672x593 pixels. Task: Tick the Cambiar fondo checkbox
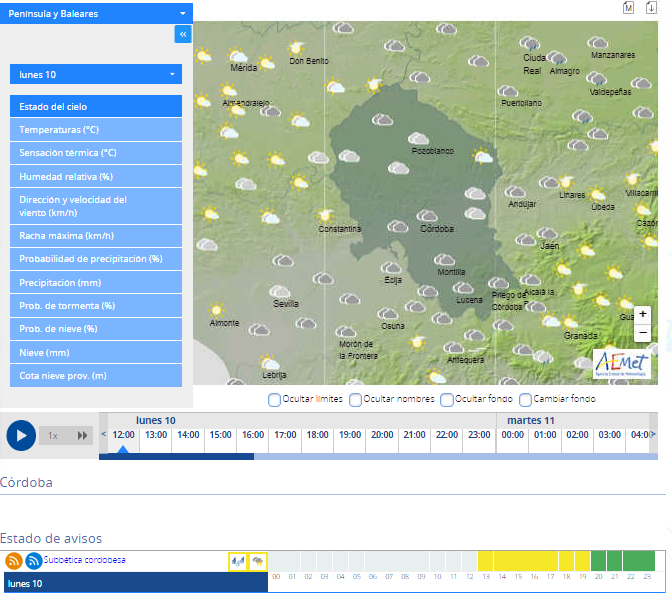coord(525,400)
